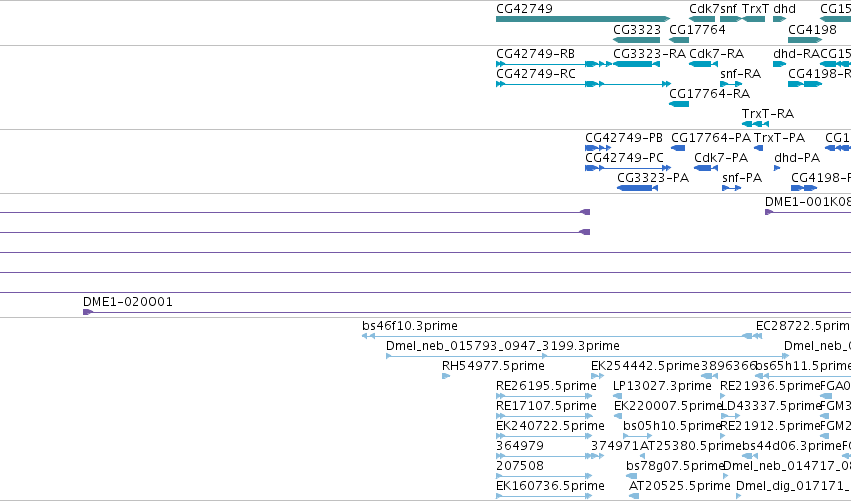Open EST RE21912.5prime

pos(722,436)
